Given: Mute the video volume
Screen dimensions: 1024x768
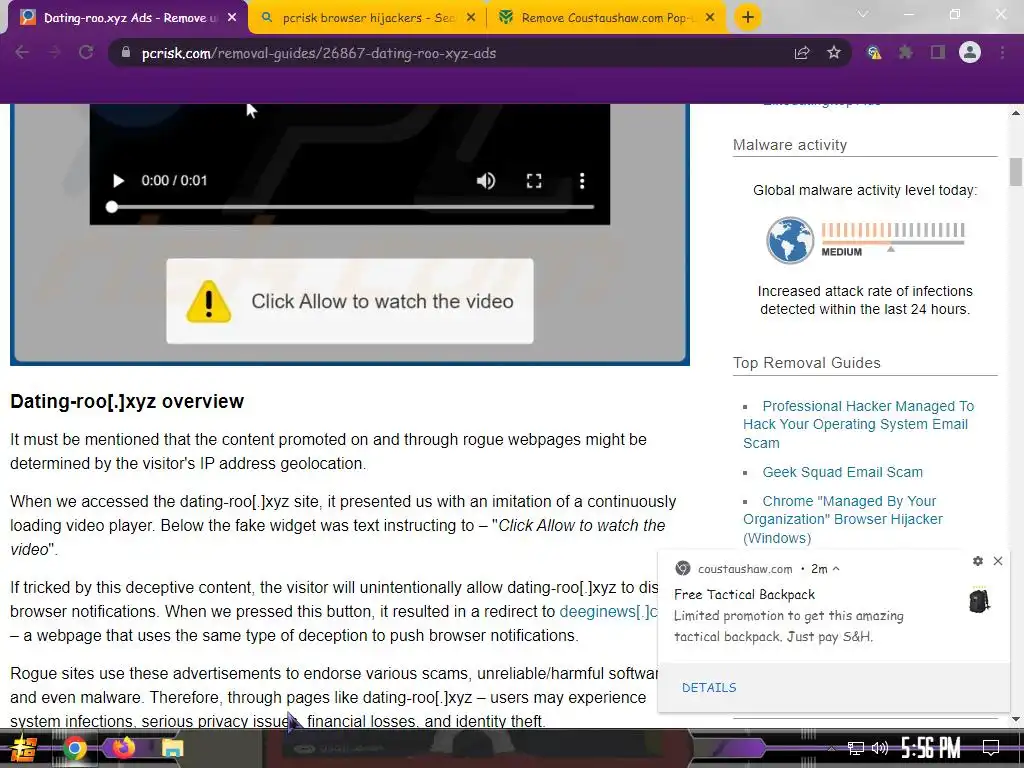Looking at the screenshot, I should (x=486, y=181).
